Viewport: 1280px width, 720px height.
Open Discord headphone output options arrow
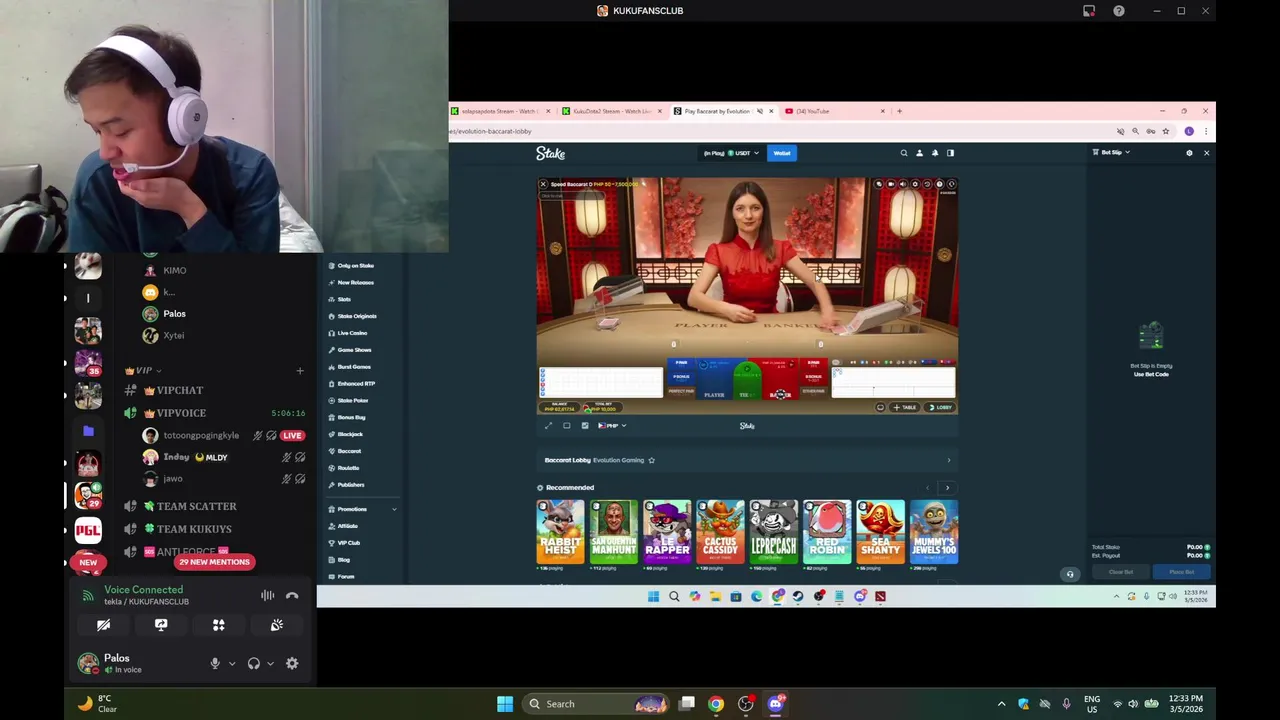click(x=270, y=663)
